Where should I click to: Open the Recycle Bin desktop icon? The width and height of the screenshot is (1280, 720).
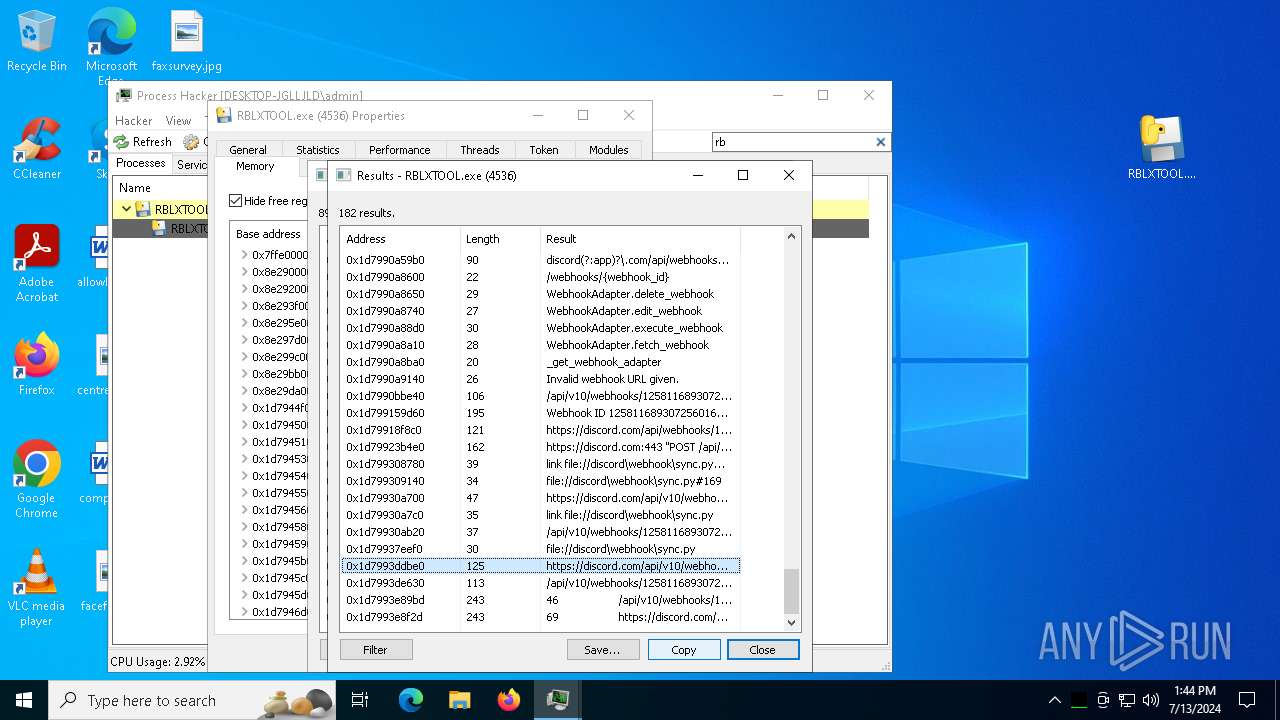(x=37, y=42)
